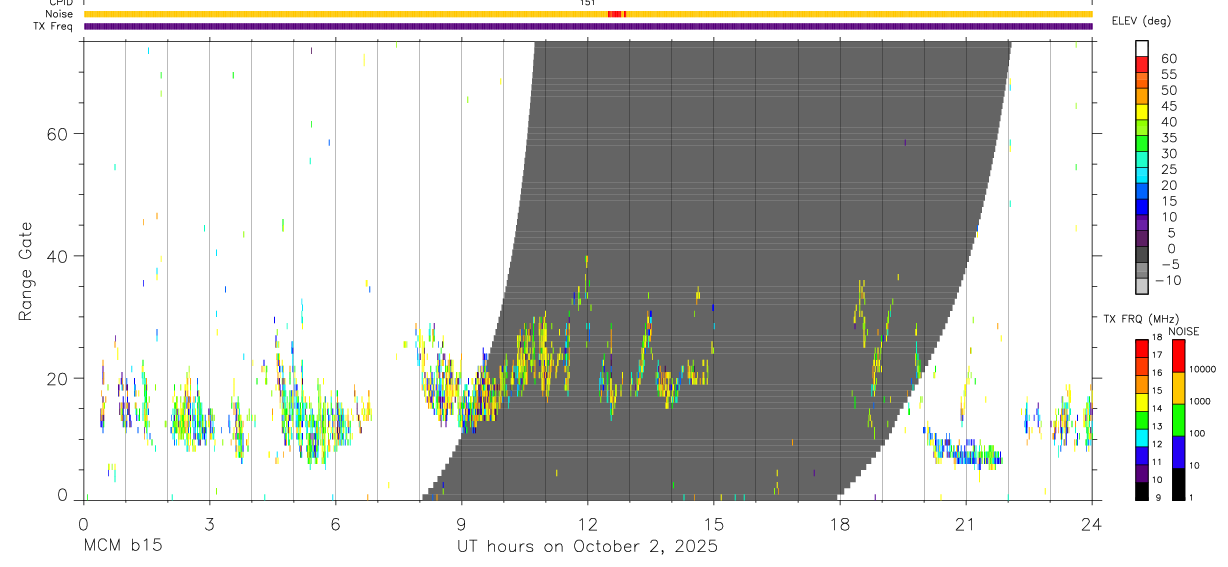Pick the red top segment of NOISE legend

coord(1178,356)
